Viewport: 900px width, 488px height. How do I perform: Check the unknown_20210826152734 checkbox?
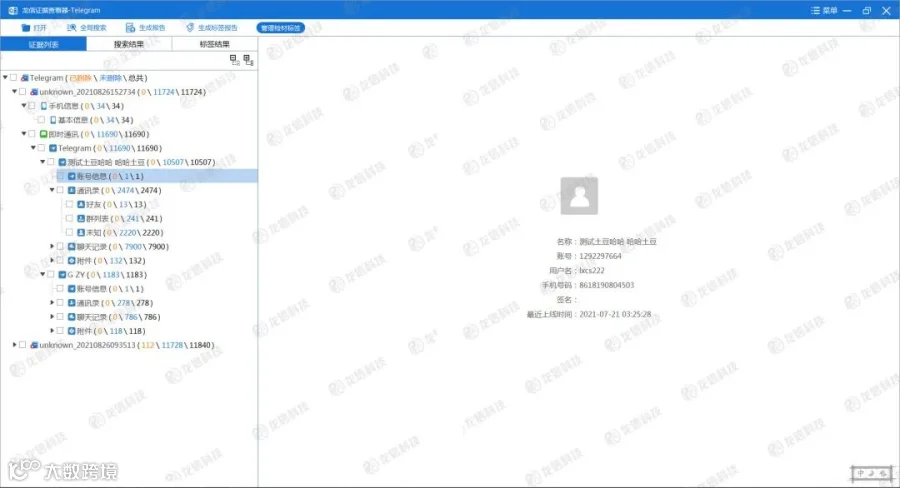tap(22, 91)
